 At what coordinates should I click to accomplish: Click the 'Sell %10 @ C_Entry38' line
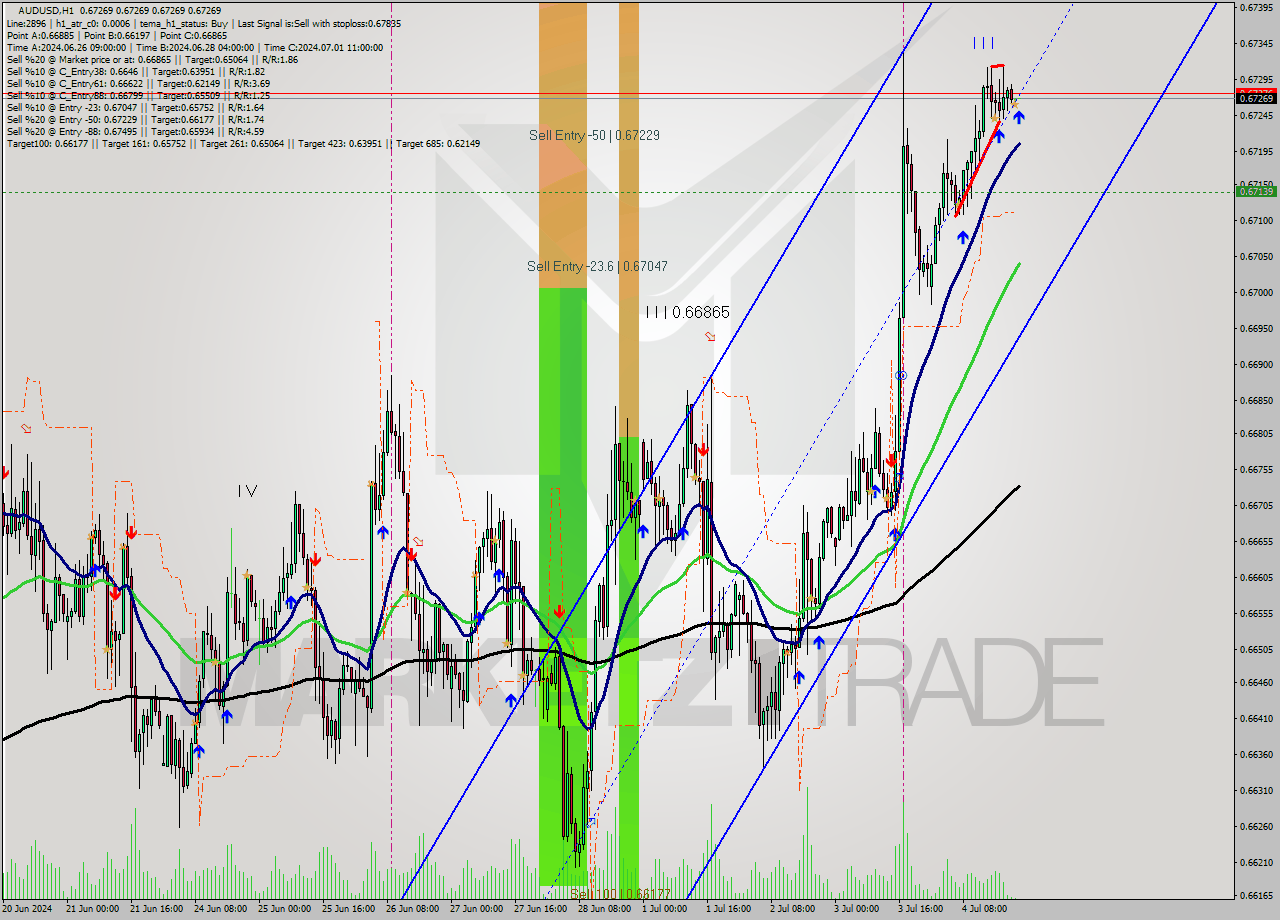tap(135, 71)
